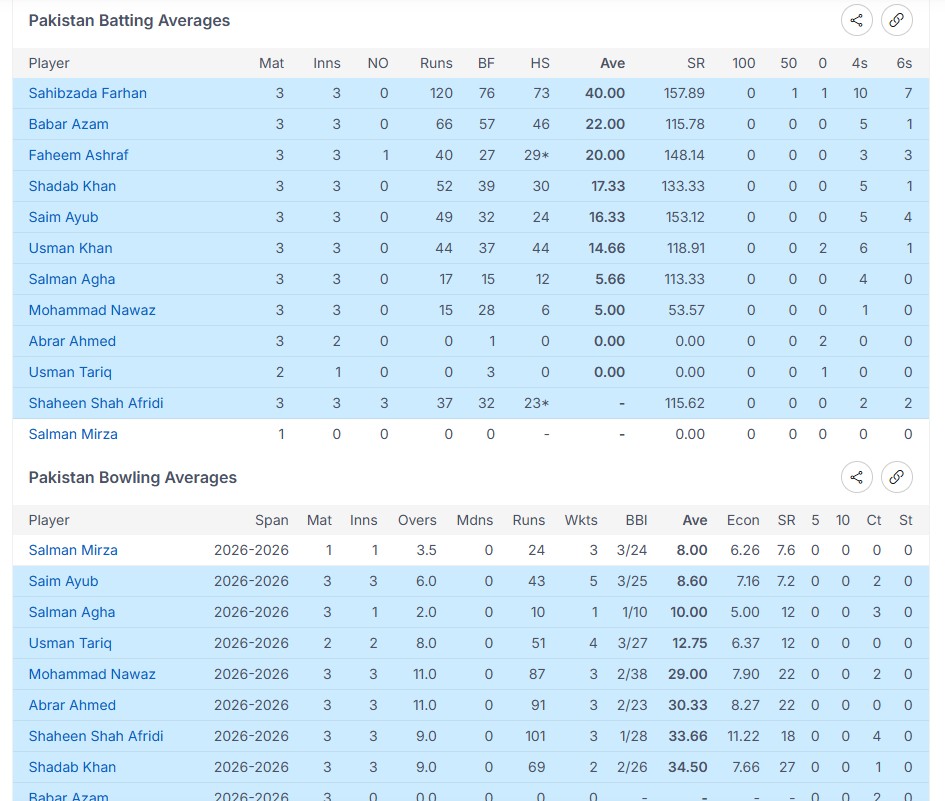
Task: Click the Econ header in bowling table
Action: tap(743, 520)
